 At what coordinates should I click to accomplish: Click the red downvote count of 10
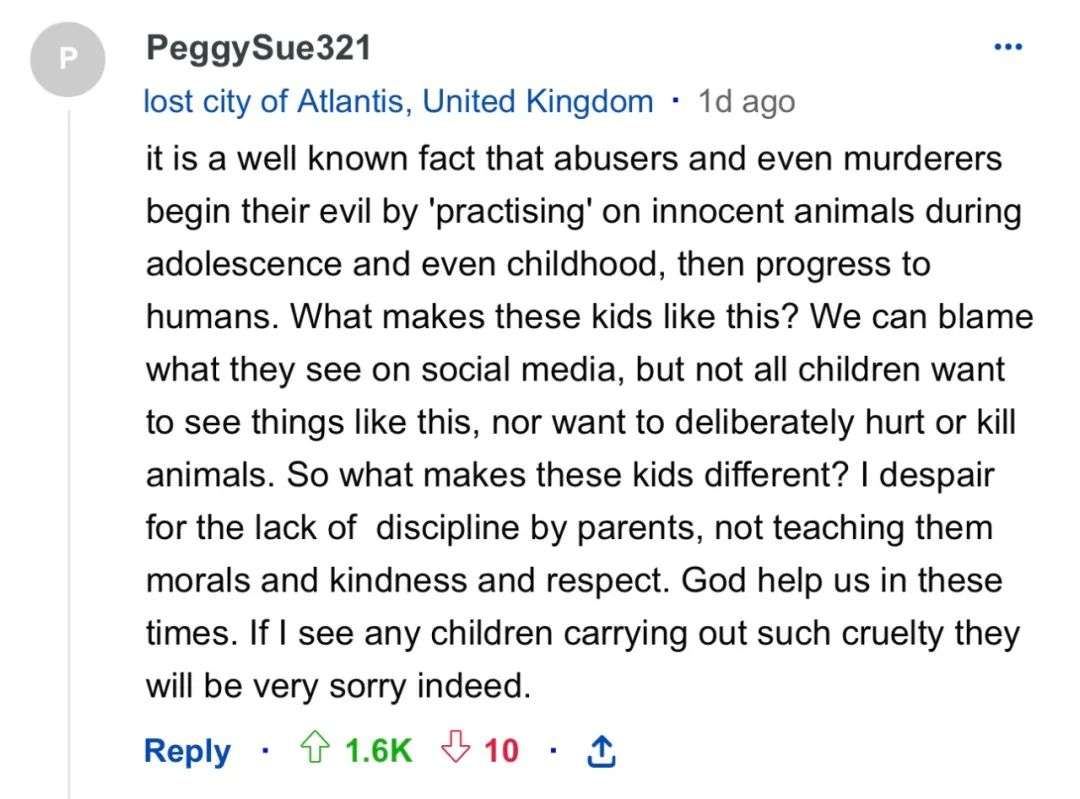(501, 750)
